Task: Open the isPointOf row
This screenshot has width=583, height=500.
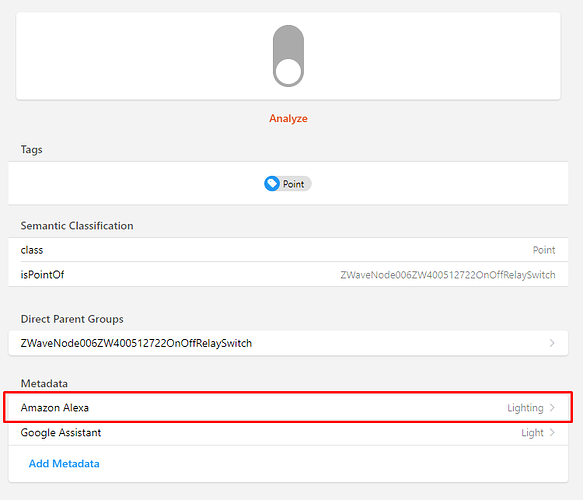Action: (x=288, y=274)
